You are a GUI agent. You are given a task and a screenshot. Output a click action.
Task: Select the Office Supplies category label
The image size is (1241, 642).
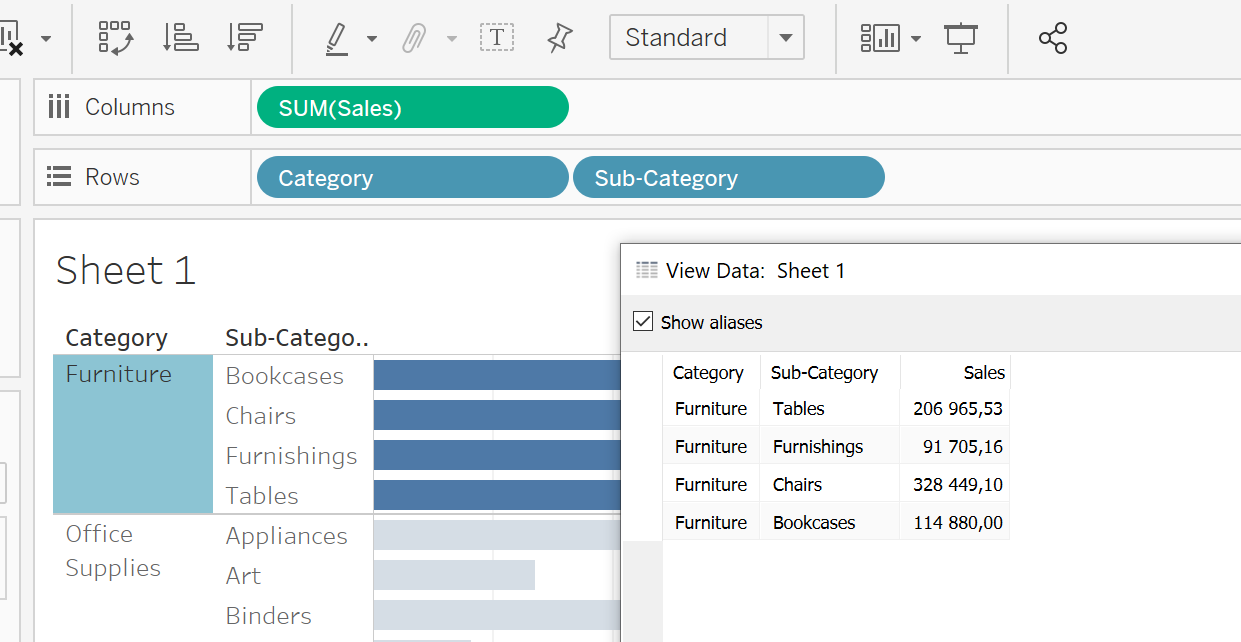[x=113, y=551]
